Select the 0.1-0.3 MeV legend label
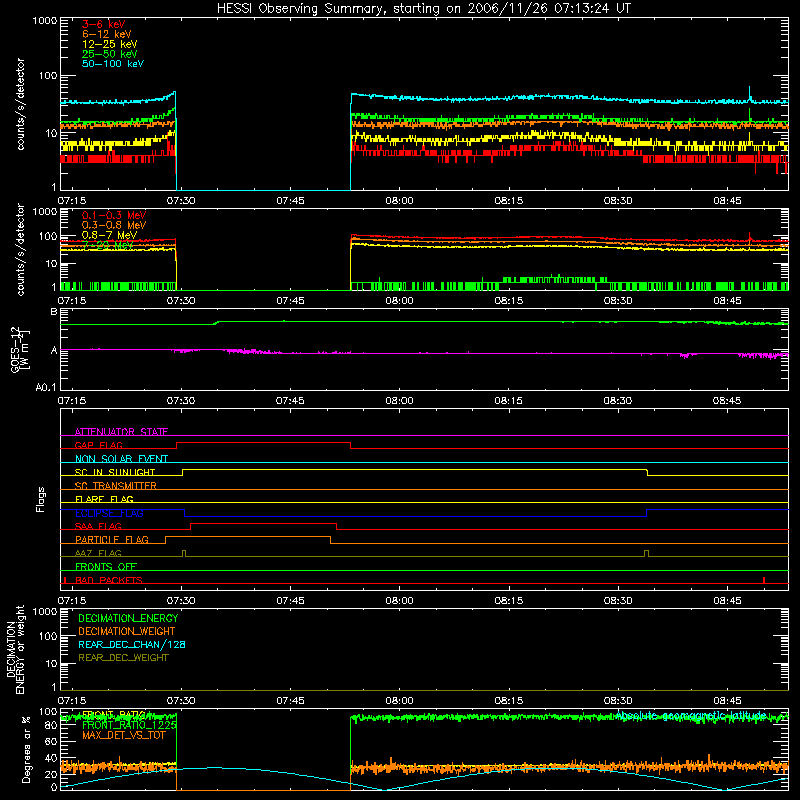 [x=114, y=215]
